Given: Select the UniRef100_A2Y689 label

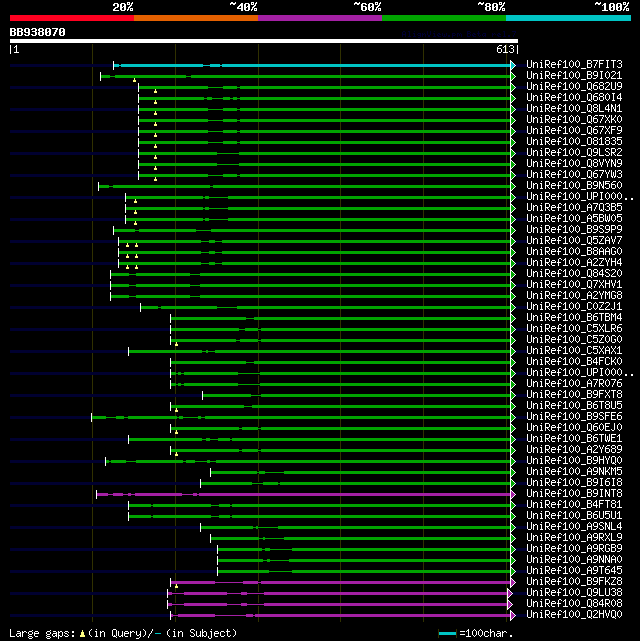Looking at the screenshot, I should click(574, 450).
